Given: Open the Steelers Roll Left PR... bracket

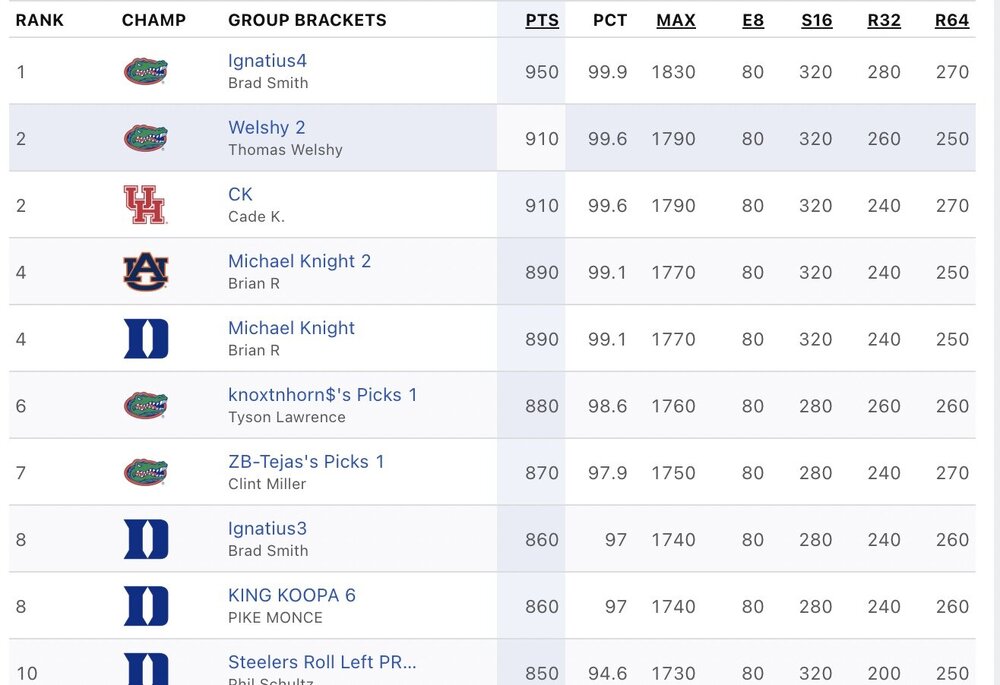Looking at the screenshot, I should (322, 662).
